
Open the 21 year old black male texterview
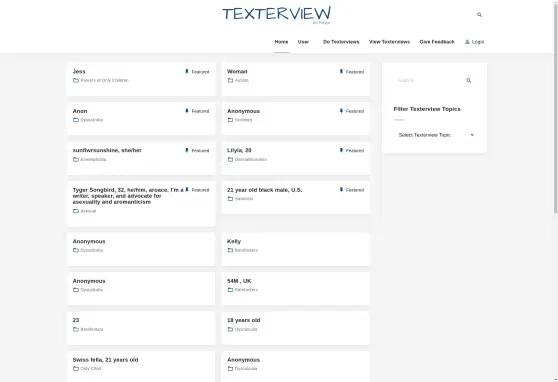[x=264, y=190]
